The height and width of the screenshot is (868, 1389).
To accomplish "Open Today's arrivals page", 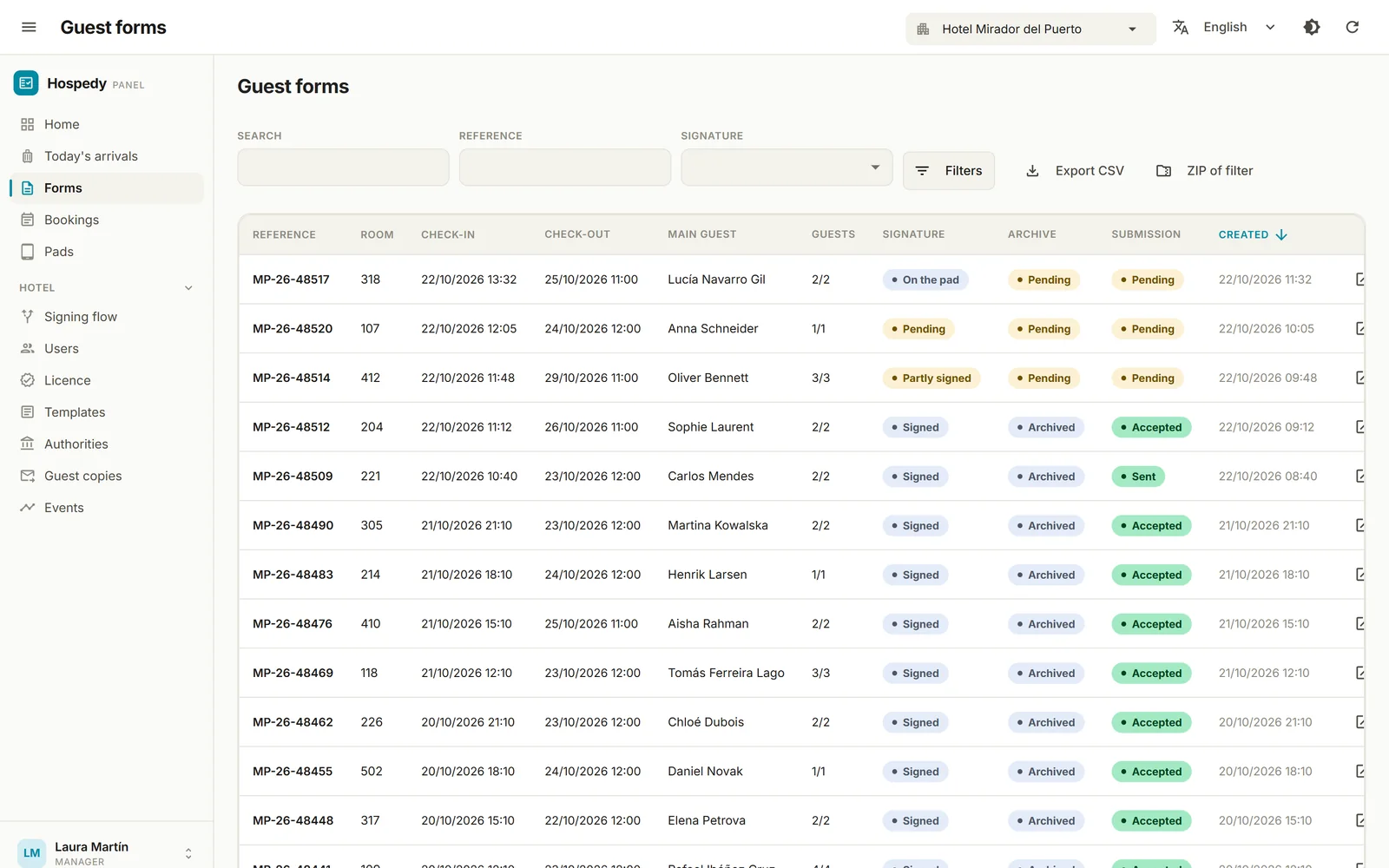I will coord(106,156).
